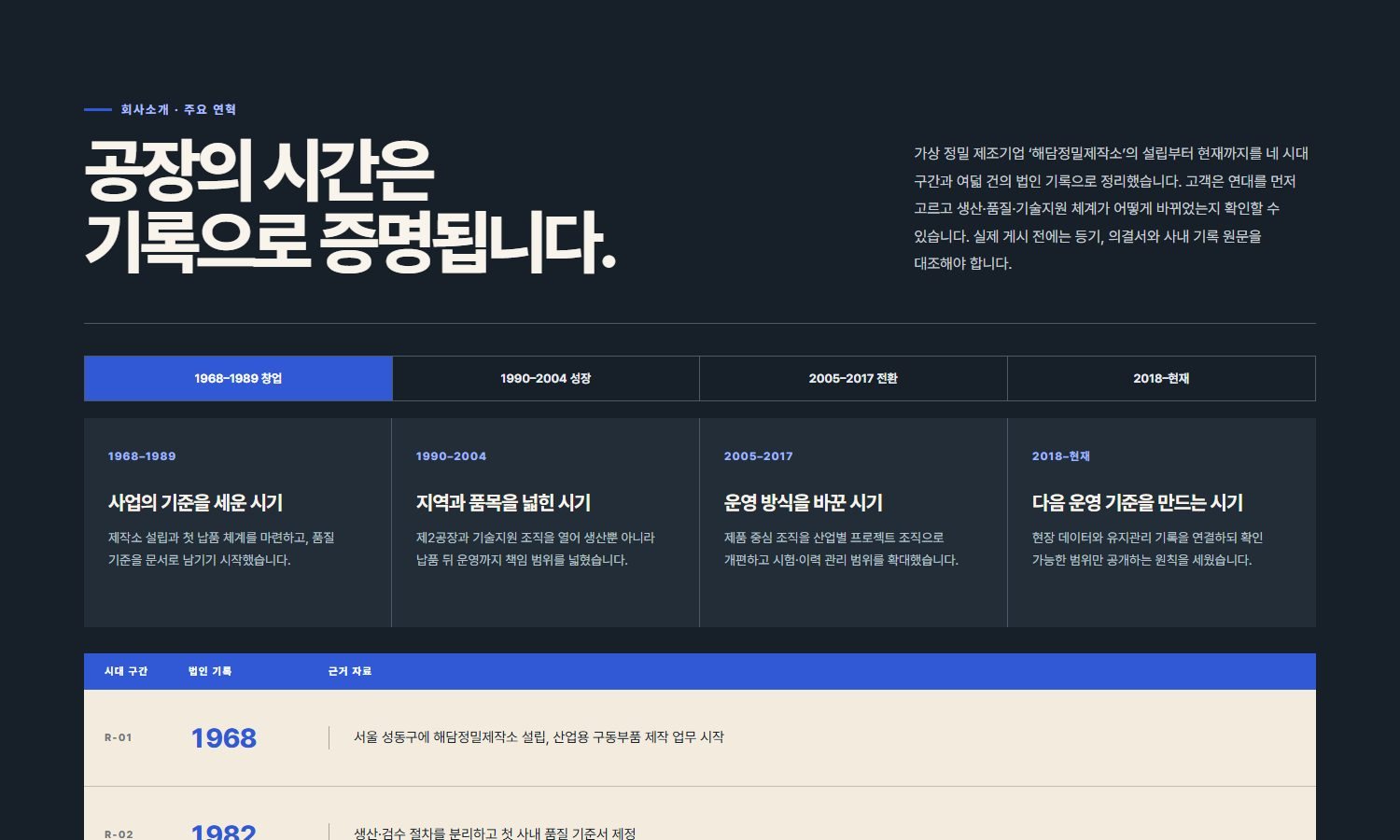Click the 시대 구간 column header
This screenshot has width=1400, height=840.
[x=126, y=671]
